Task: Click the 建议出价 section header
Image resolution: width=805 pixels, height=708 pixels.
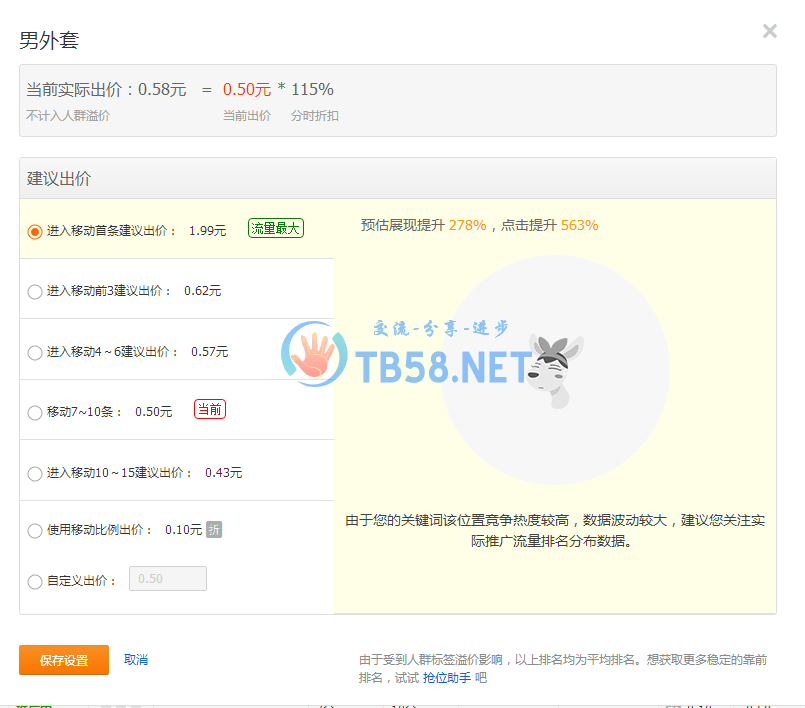Action: pos(59,179)
